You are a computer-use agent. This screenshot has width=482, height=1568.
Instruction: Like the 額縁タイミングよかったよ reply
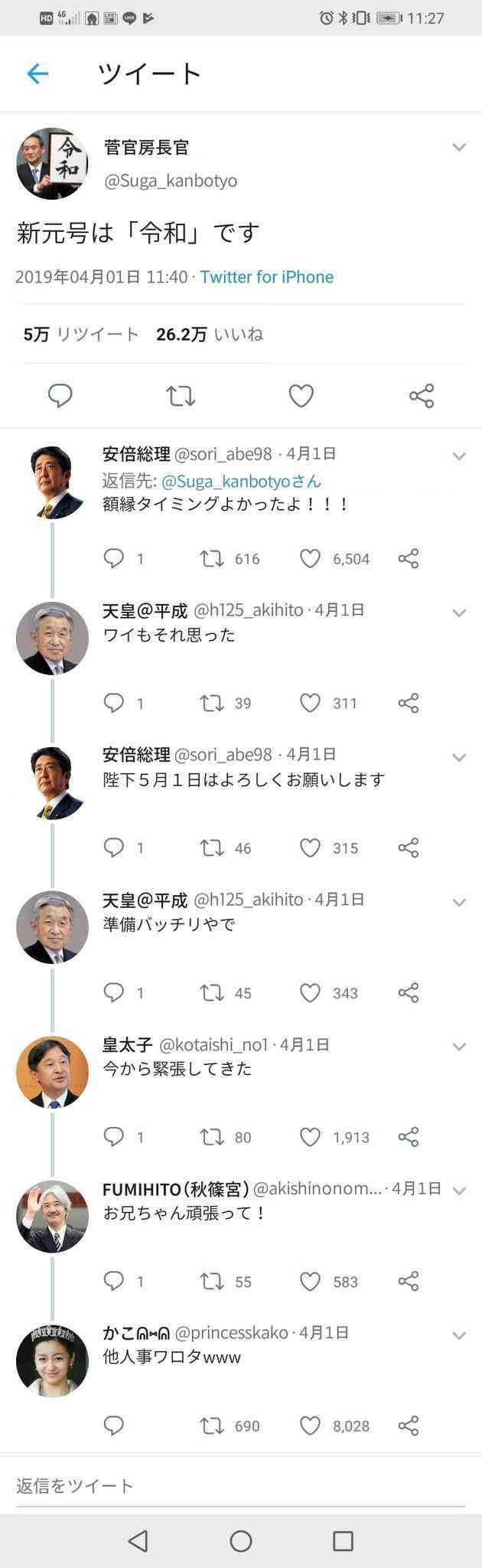(310, 559)
